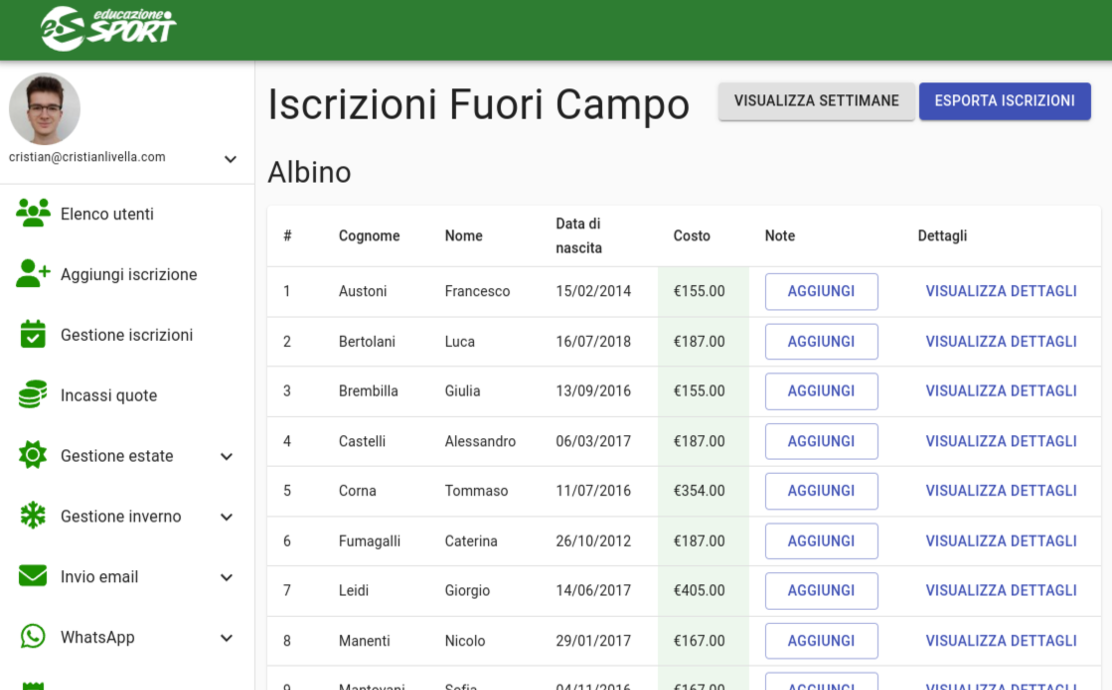The image size is (1112, 690).
Task: Expand the WhatsApp submenu chevron
Action: pos(227,638)
